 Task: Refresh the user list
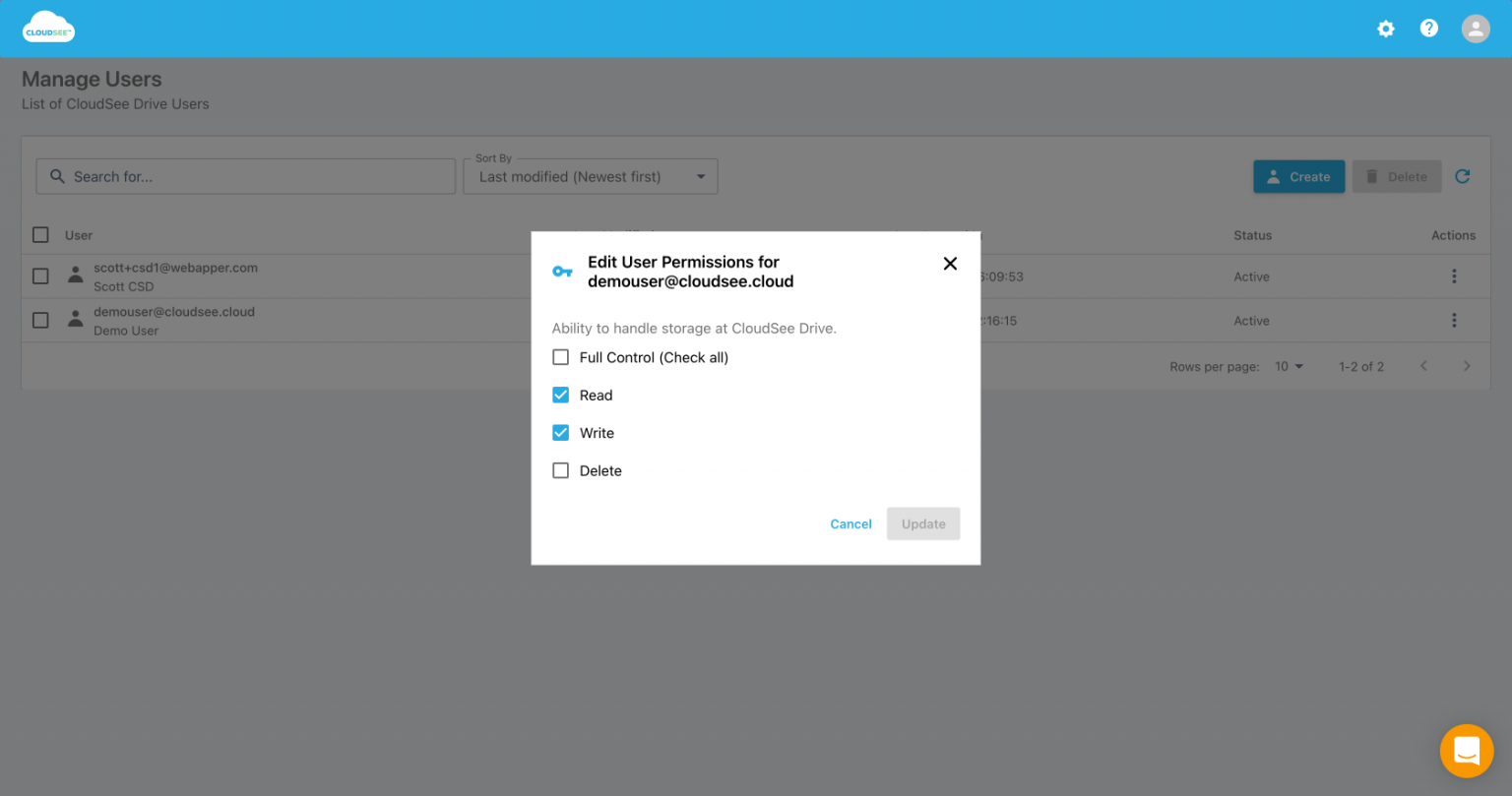coord(1463,176)
